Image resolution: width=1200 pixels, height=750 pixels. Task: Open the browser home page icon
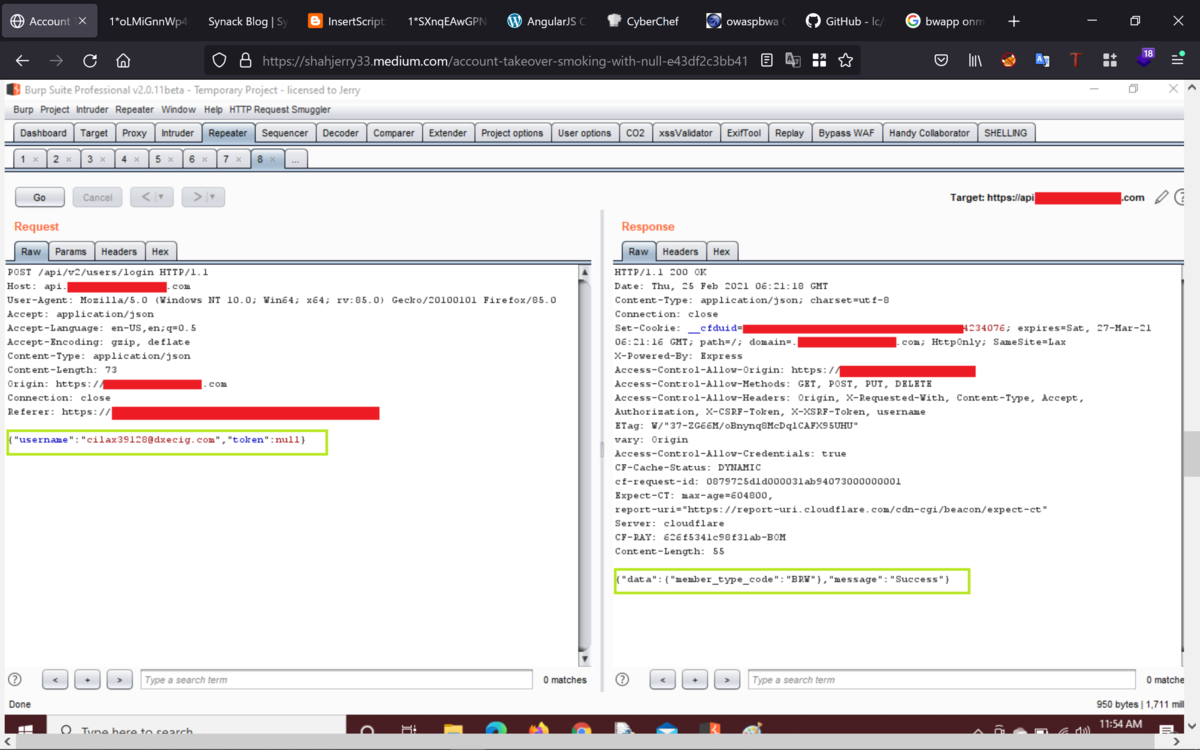point(123,61)
